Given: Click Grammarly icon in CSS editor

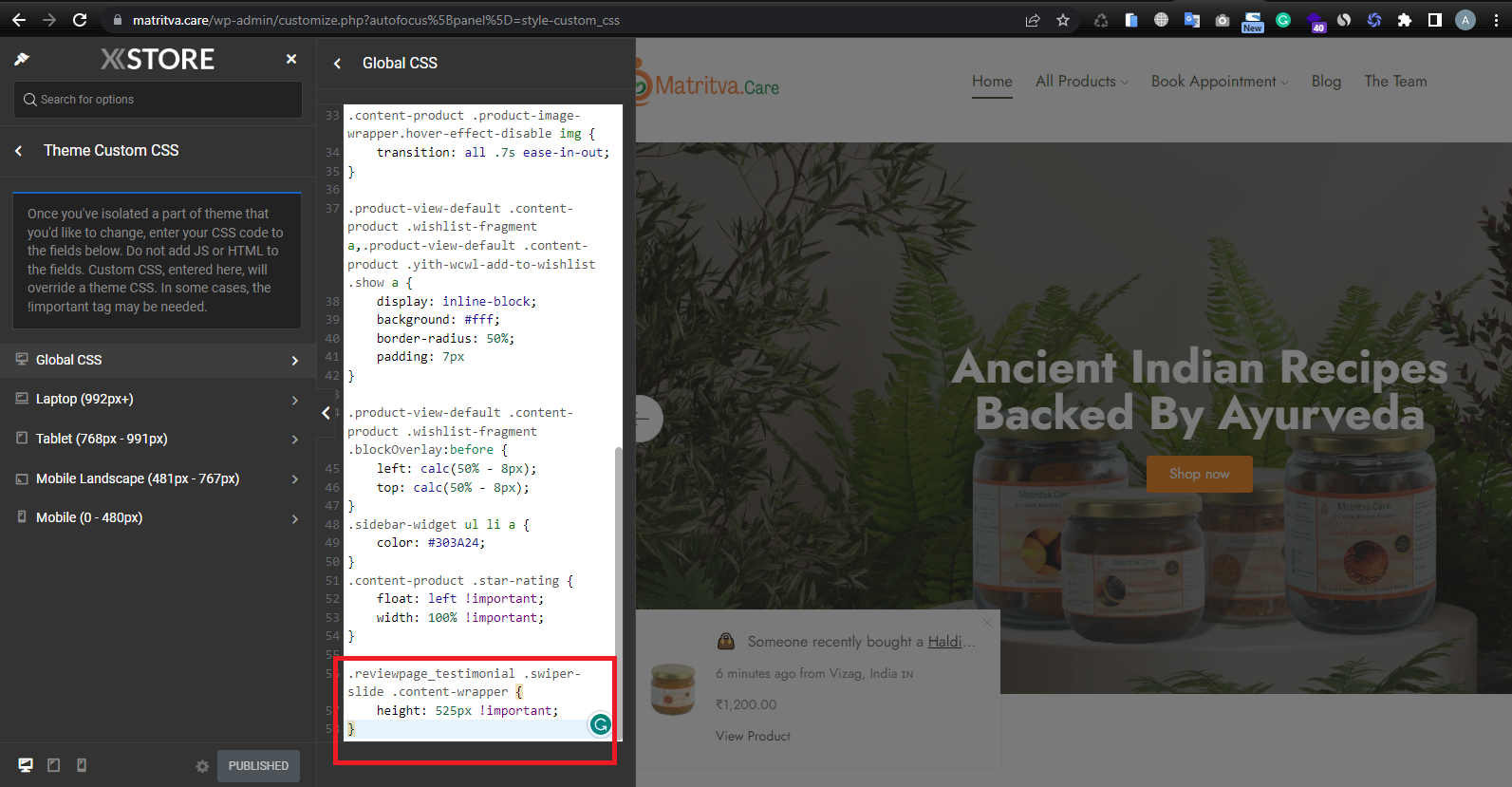Looking at the screenshot, I should click(x=601, y=725).
